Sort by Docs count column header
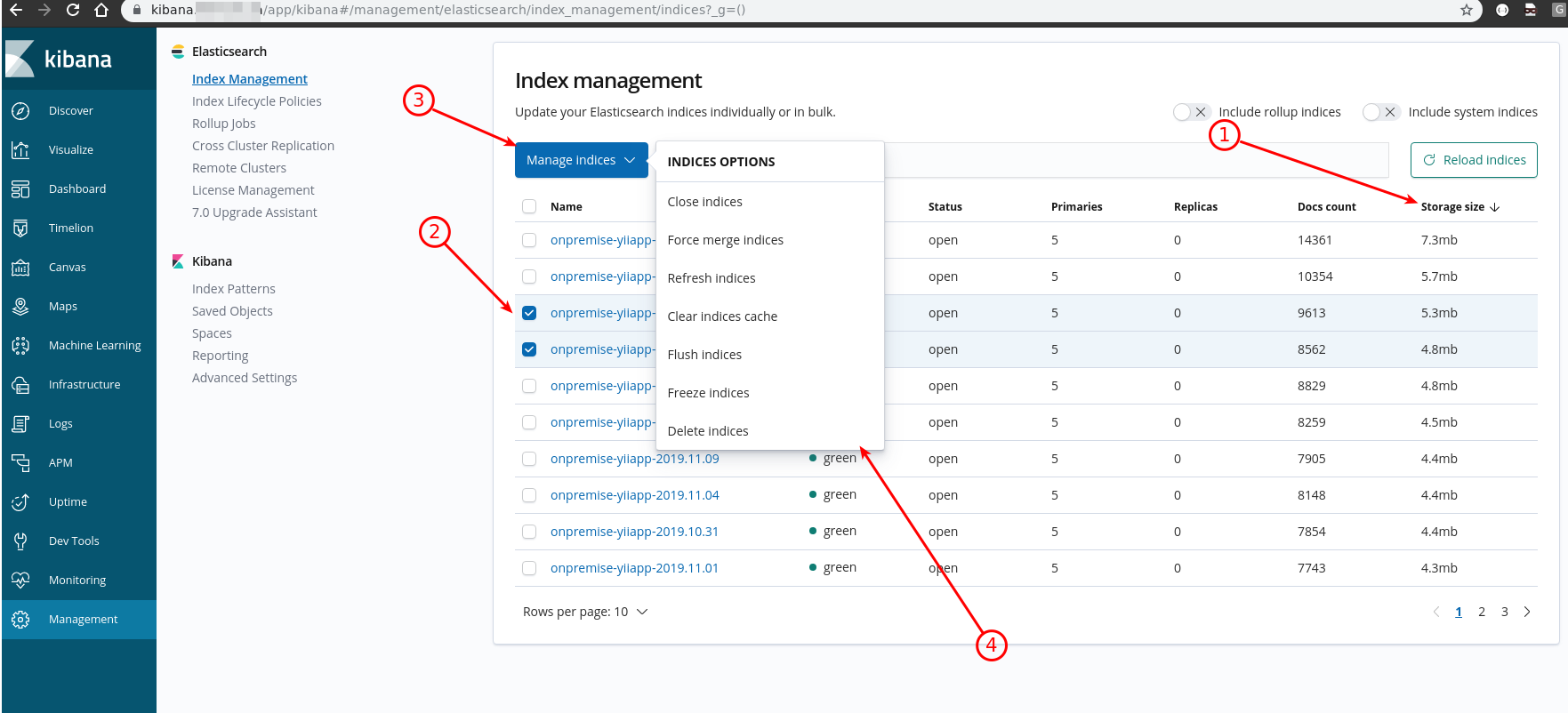This screenshot has width=1568, height=713. click(x=1326, y=207)
